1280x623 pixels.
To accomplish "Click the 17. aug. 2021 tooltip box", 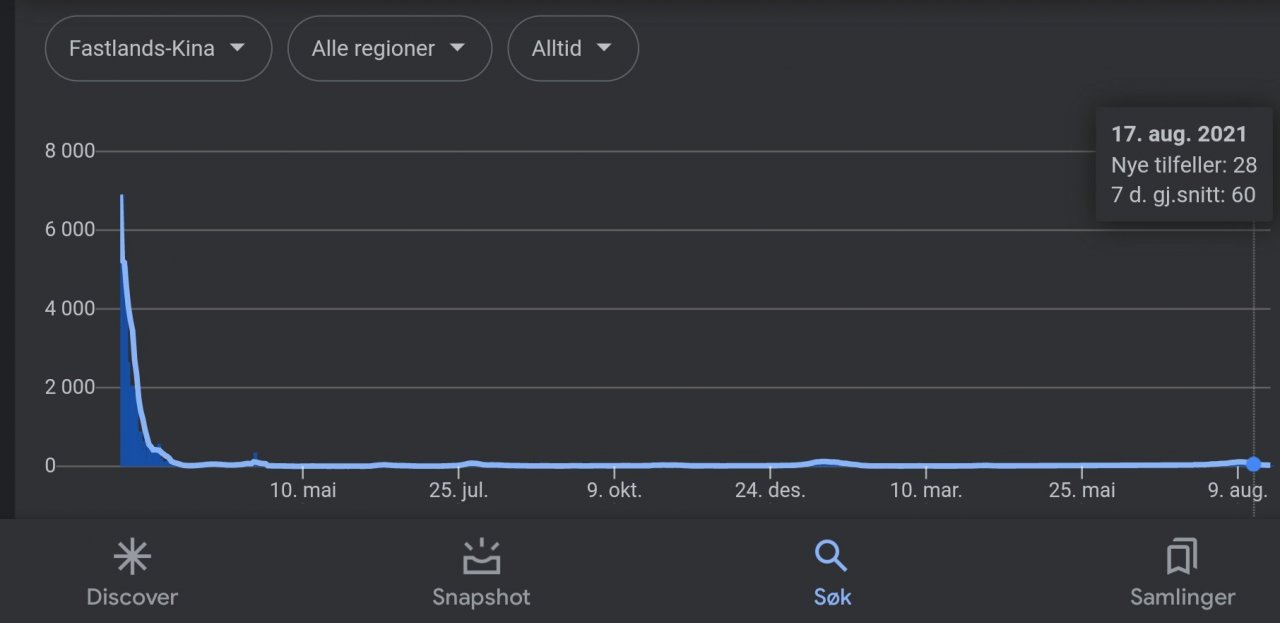I will coord(1183,165).
